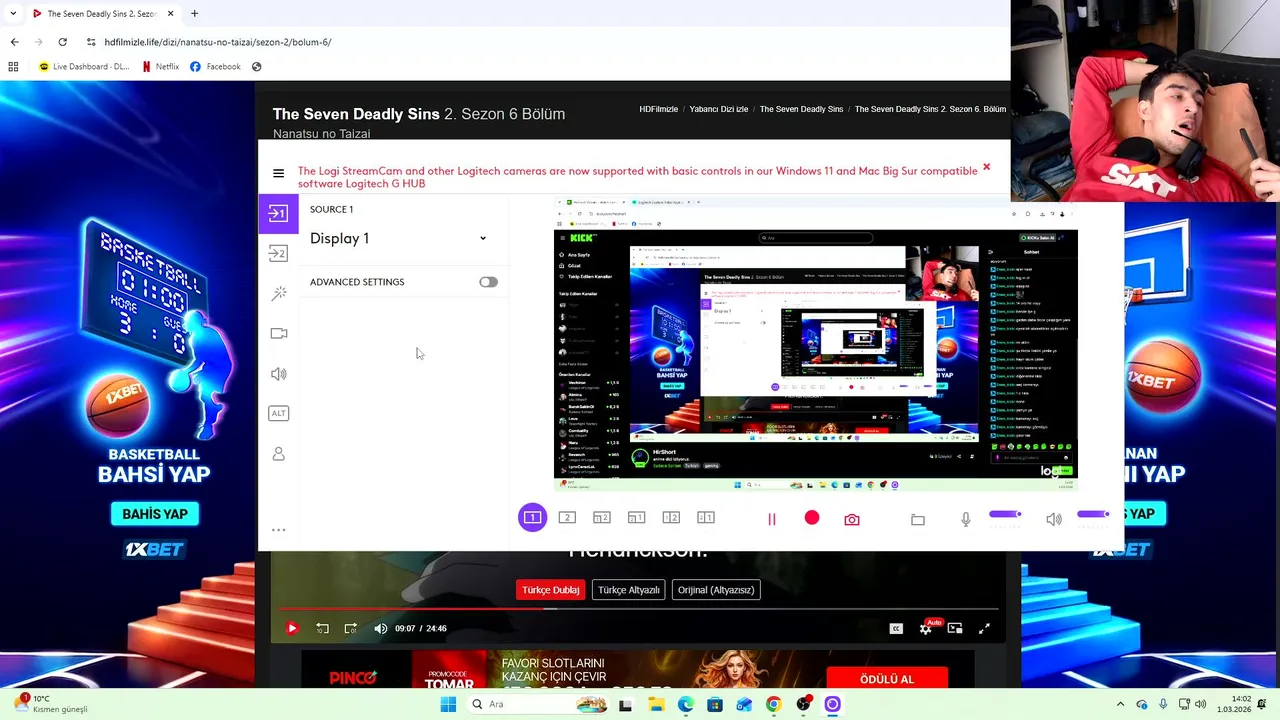The height and width of the screenshot is (720, 1280).
Task: Toggle the CC subtitles button
Action: [x=896, y=628]
